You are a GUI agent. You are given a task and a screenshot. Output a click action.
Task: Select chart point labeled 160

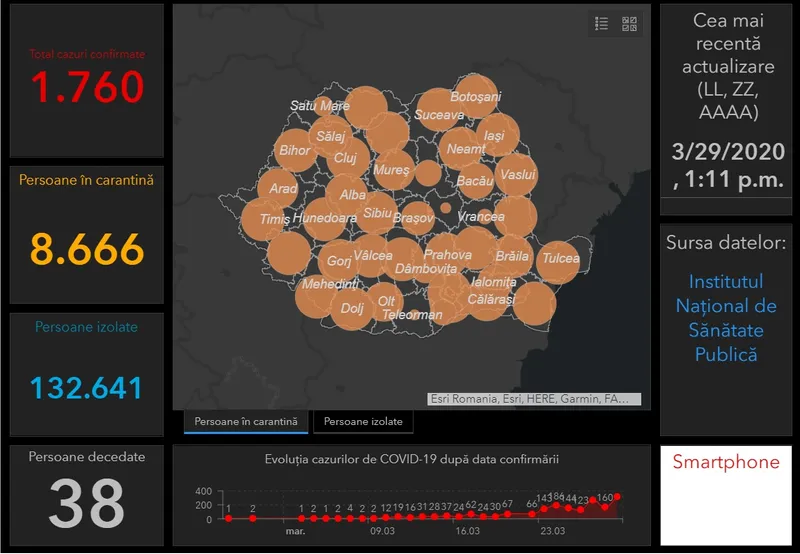(605, 509)
